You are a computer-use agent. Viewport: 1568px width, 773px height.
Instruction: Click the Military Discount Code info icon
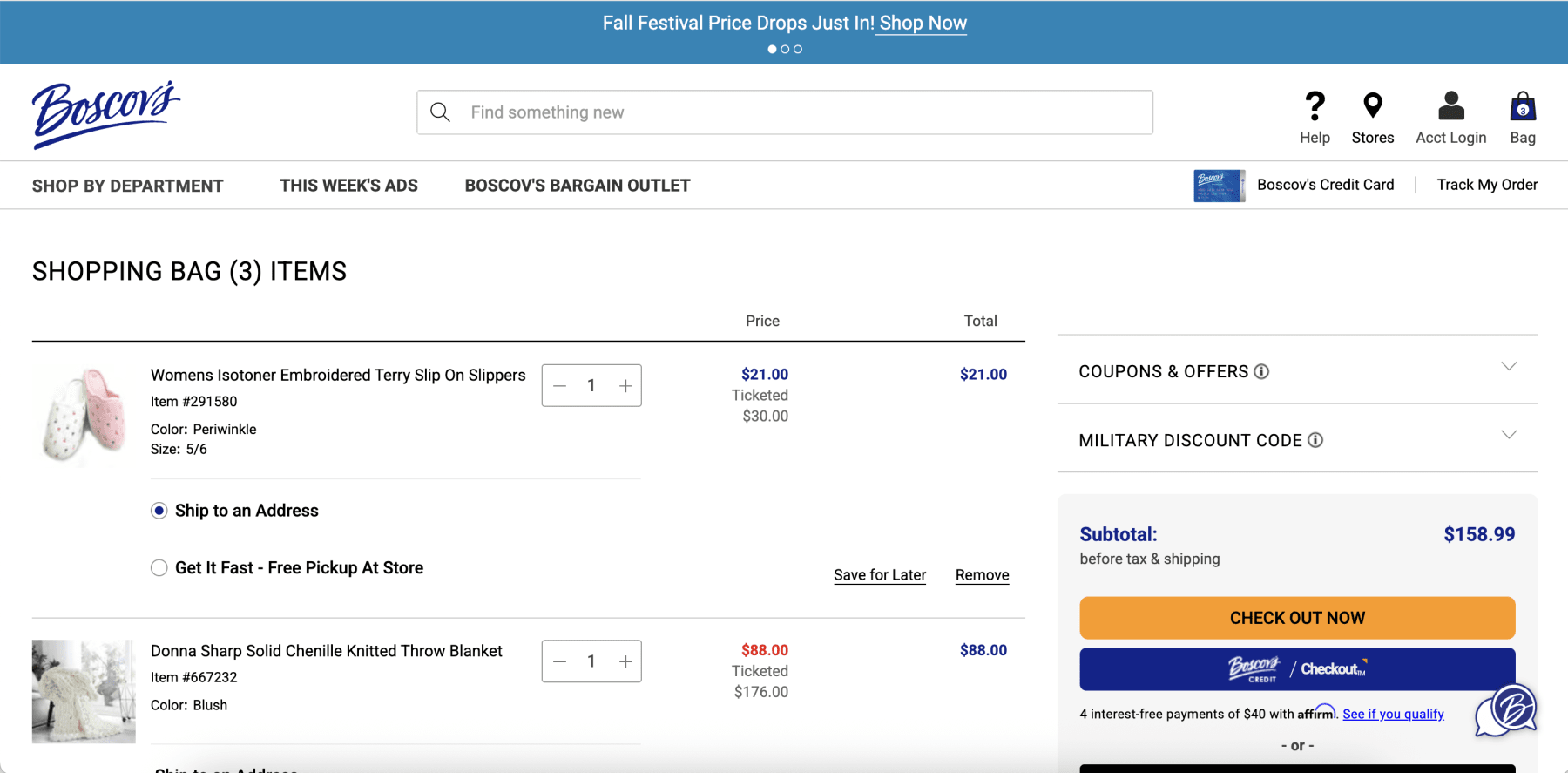(x=1315, y=441)
